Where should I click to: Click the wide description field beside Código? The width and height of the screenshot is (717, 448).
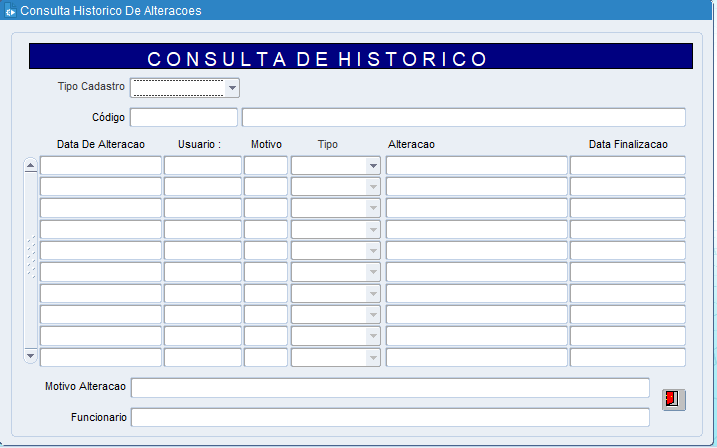(x=464, y=117)
